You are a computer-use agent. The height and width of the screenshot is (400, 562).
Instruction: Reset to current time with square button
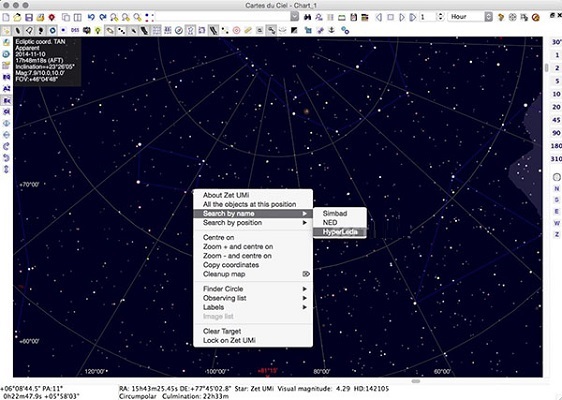pyautogui.click(x=390, y=17)
